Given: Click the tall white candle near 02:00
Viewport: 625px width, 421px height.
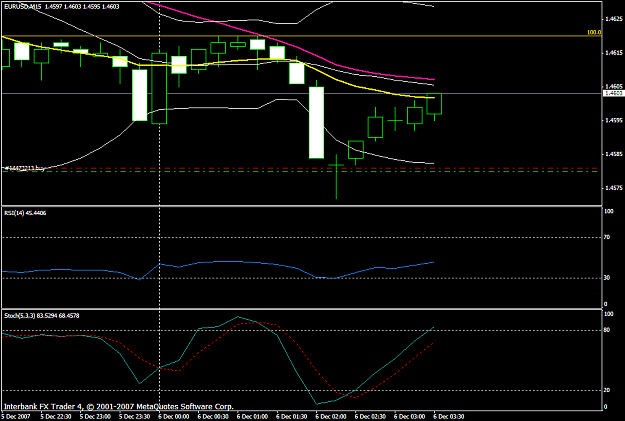Looking at the screenshot, I should [x=316, y=122].
